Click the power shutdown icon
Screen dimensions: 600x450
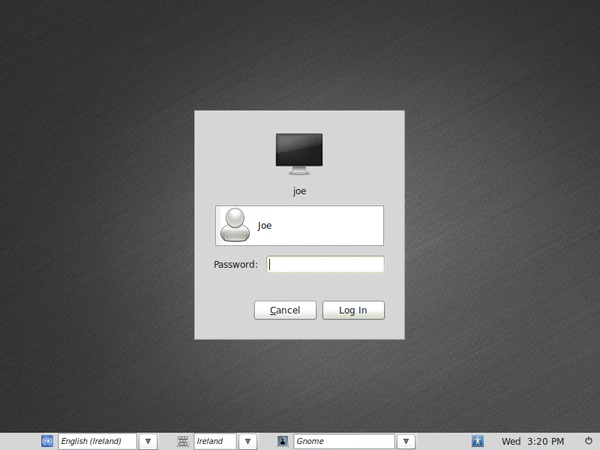pyautogui.click(x=588, y=441)
